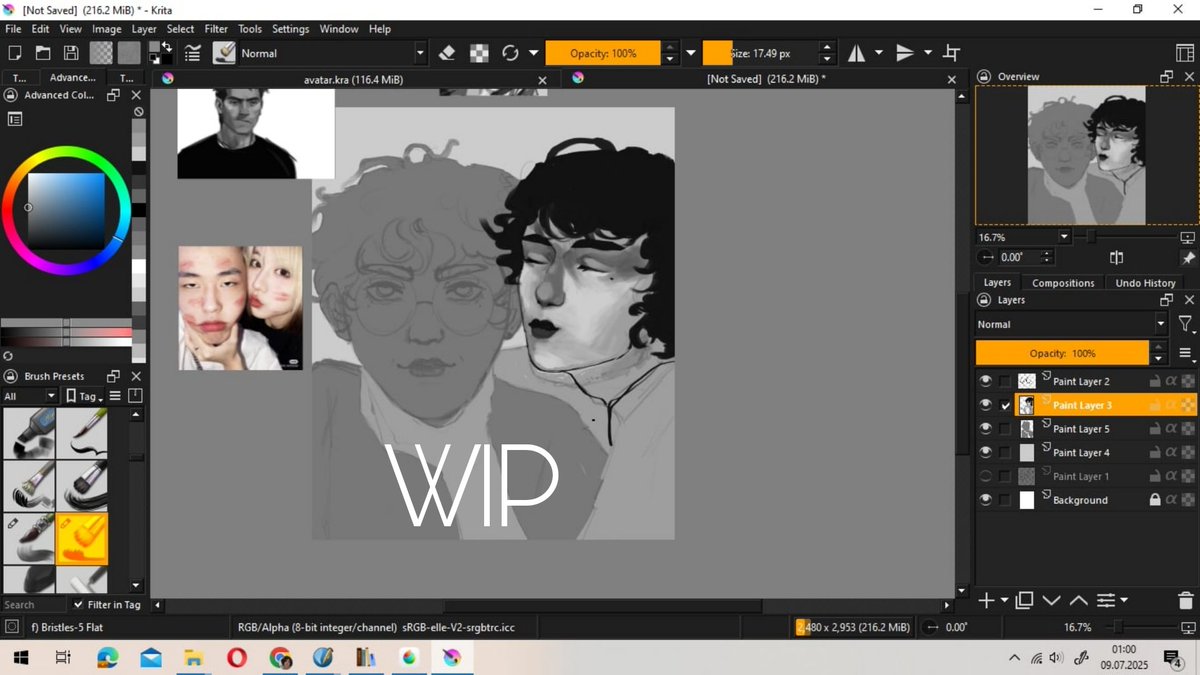Select the Advanced Color Selector docker tab
Screen dimensions: 1200x675
pyautogui.click(x=73, y=77)
